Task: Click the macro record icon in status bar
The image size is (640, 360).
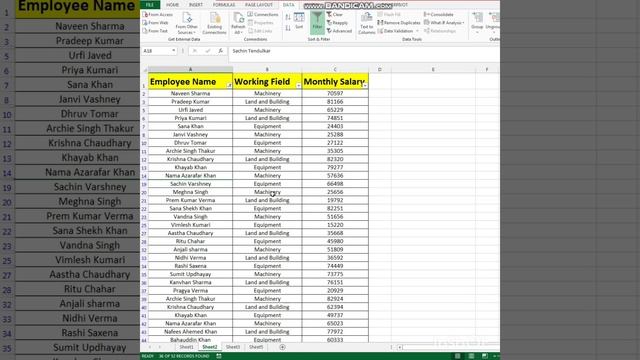Action: pos(219,356)
